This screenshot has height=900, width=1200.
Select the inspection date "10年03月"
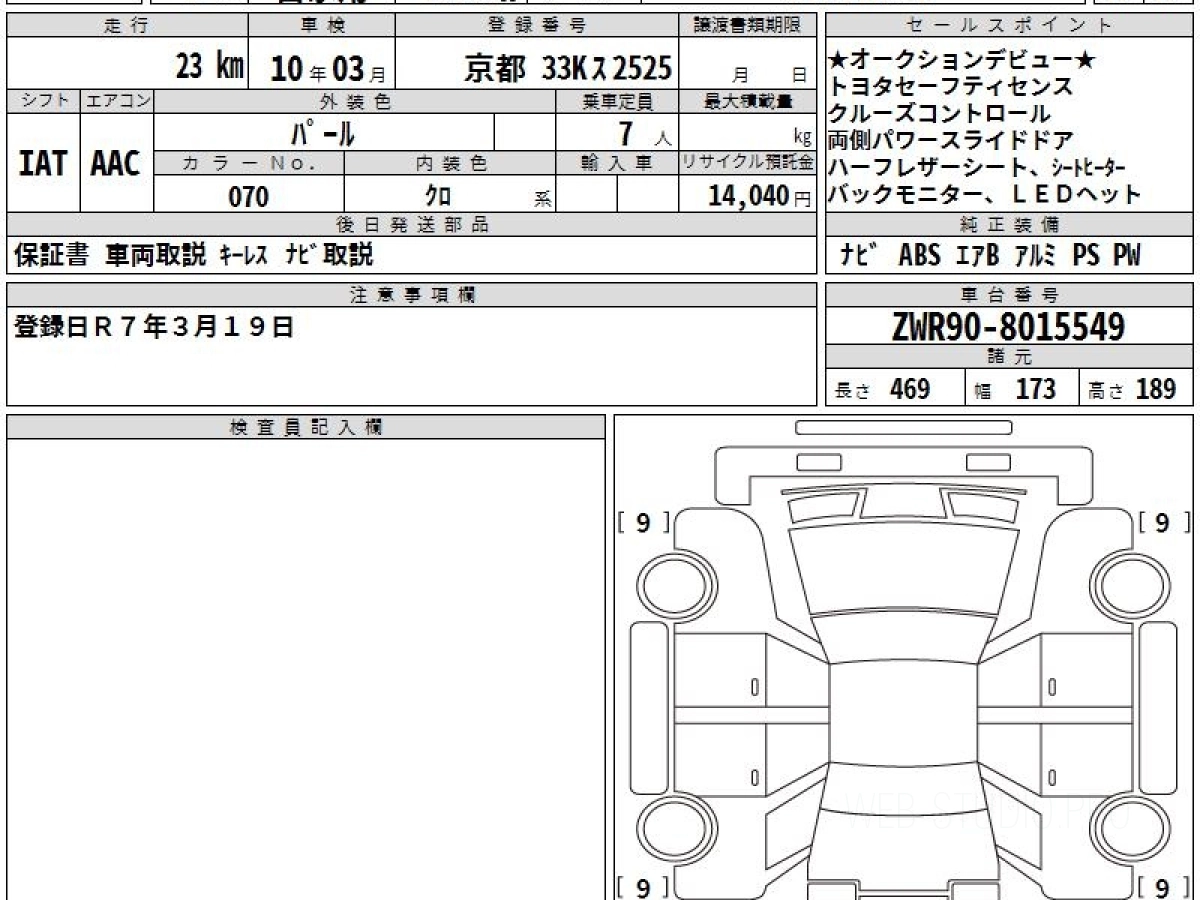328,69
